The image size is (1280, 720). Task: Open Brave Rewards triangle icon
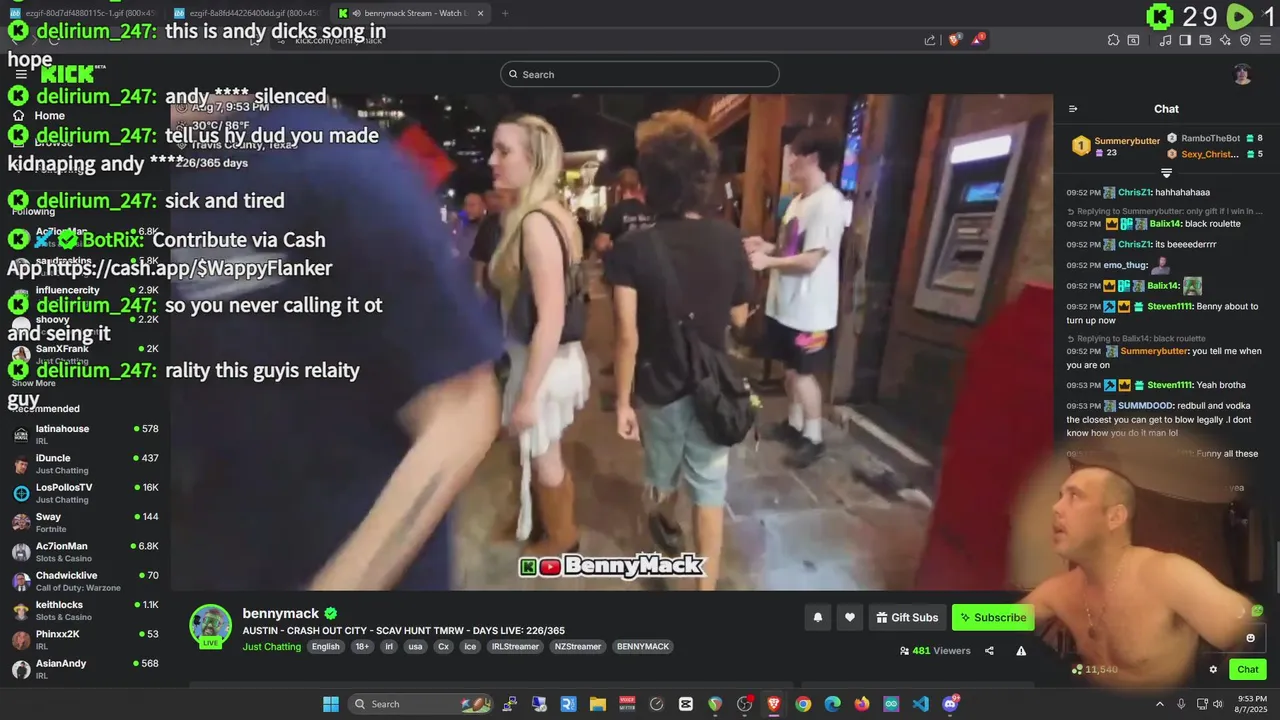tap(979, 40)
